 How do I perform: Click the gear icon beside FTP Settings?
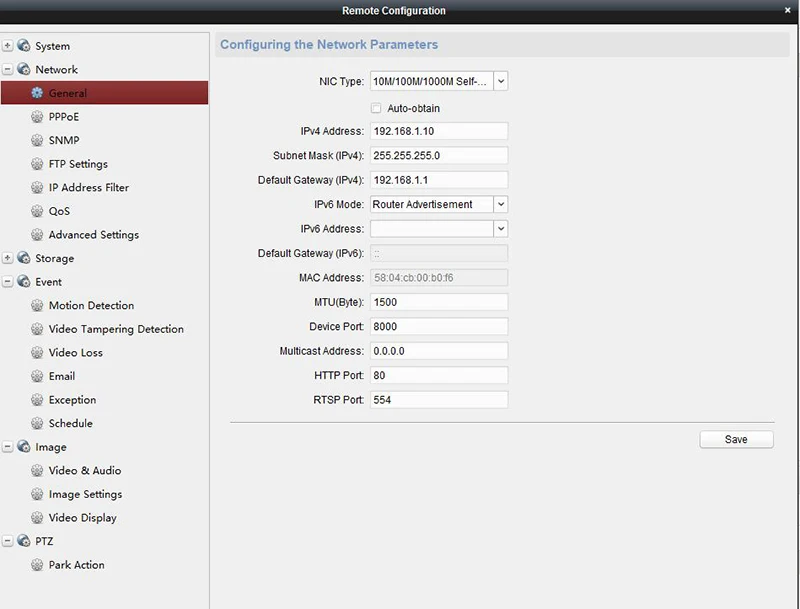(37, 164)
